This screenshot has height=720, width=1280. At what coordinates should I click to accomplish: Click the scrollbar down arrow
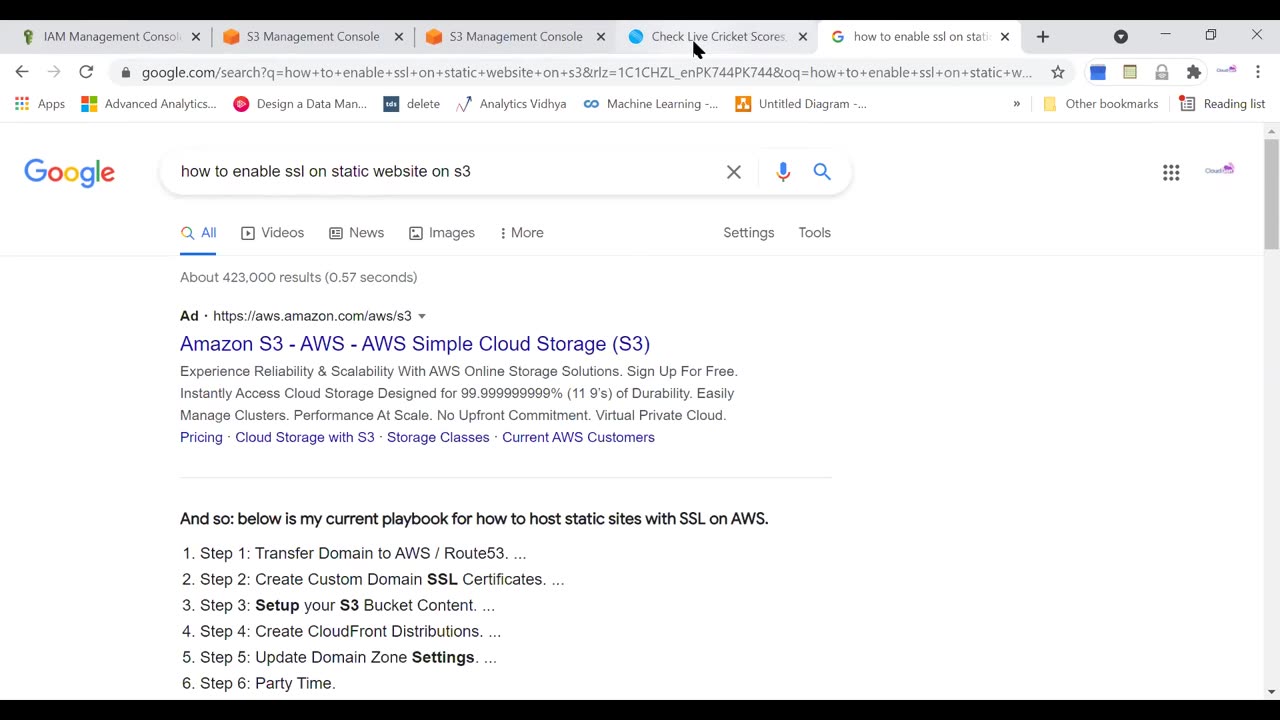(x=1272, y=692)
